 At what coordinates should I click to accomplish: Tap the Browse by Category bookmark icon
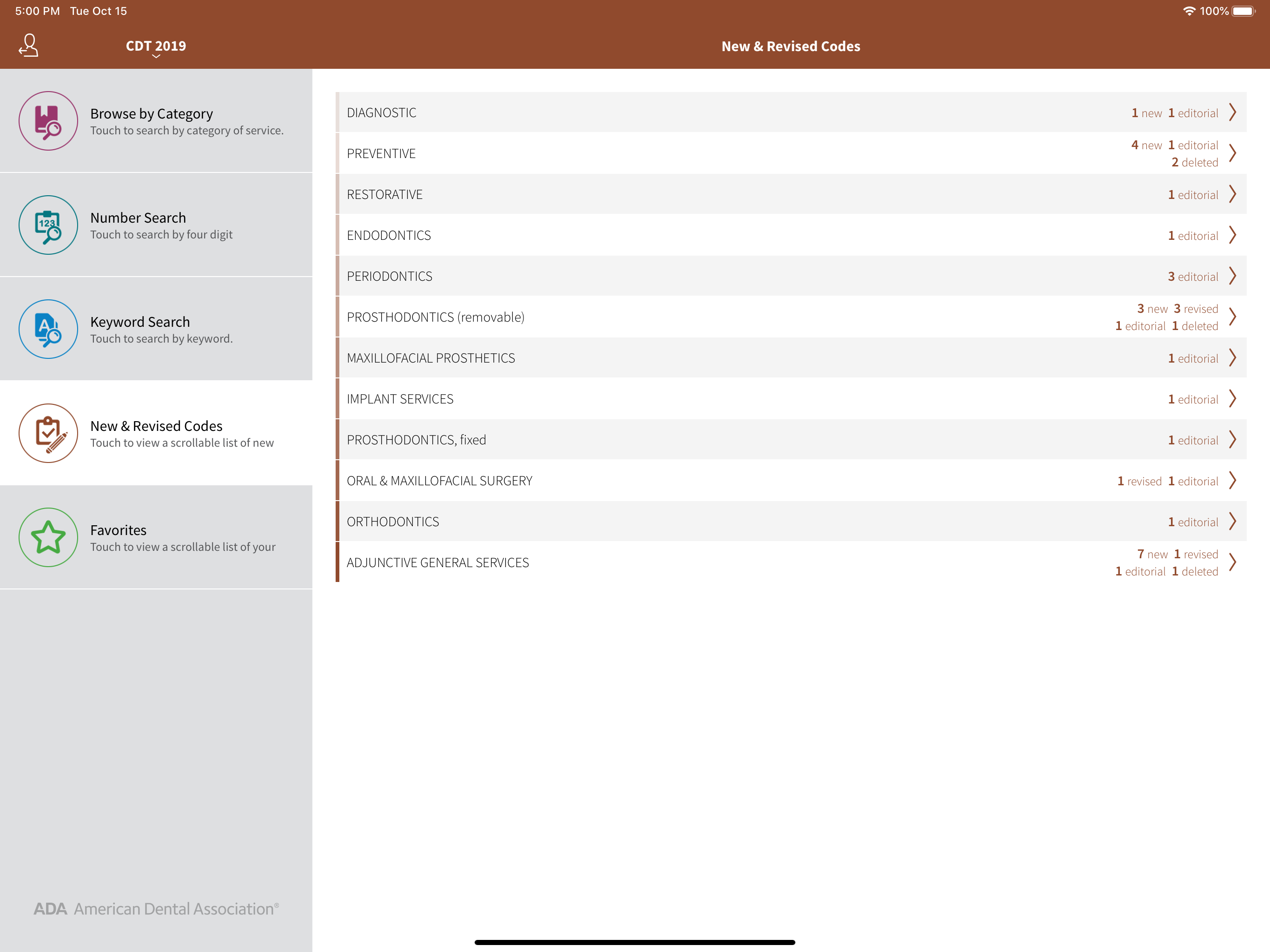pyautogui.click(x=48, y=121)
